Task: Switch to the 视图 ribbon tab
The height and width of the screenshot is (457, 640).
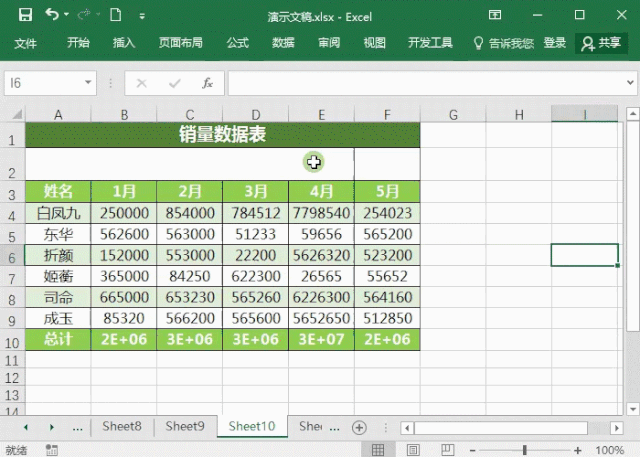Action: 374,43
